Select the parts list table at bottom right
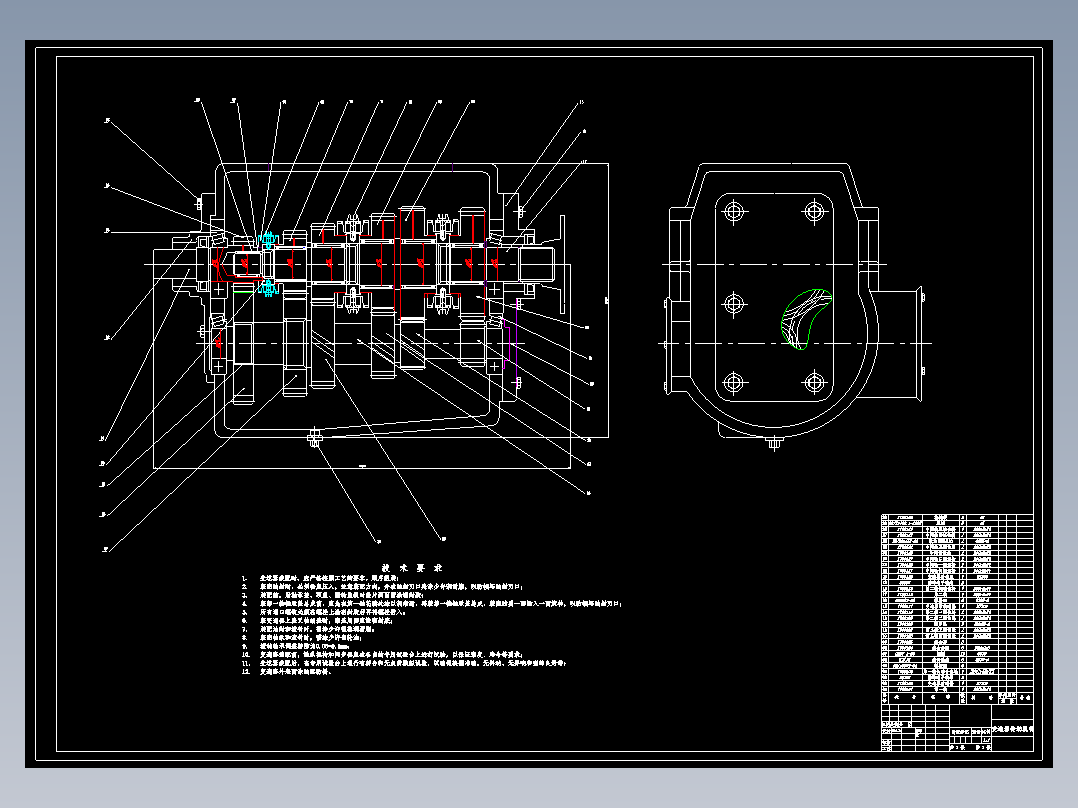 (x=957, y=609)
